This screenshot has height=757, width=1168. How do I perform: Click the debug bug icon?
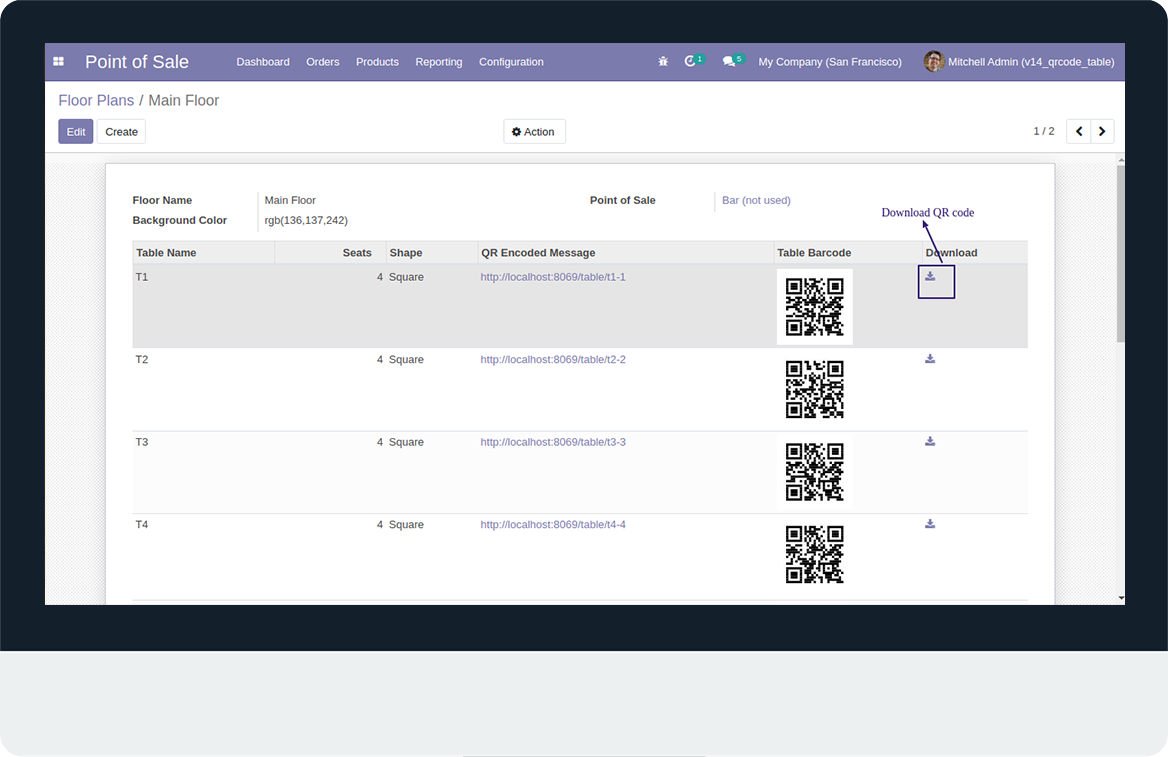pyautogui.click(x=663, y=62)
